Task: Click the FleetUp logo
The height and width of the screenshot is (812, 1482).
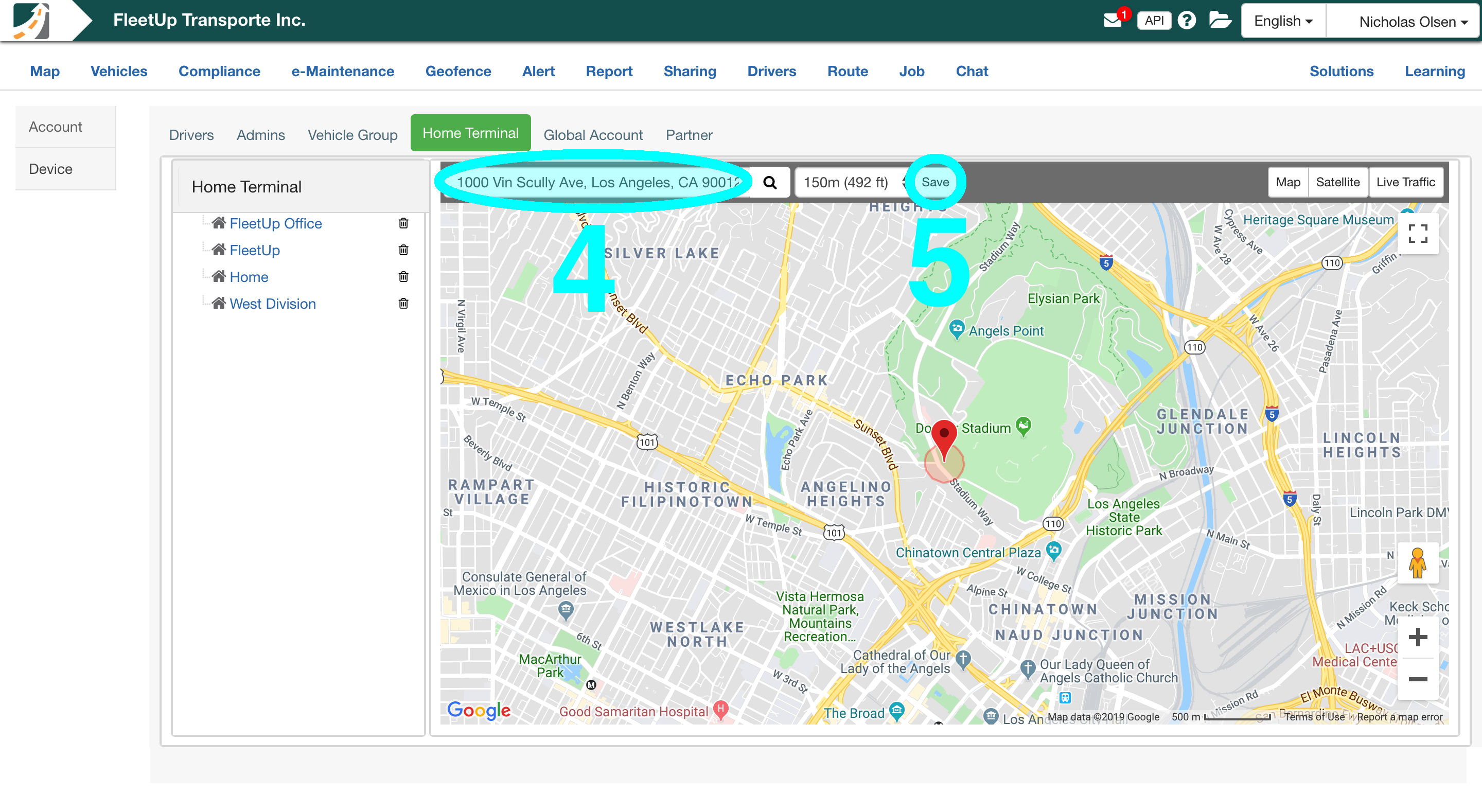Action: 31,21
